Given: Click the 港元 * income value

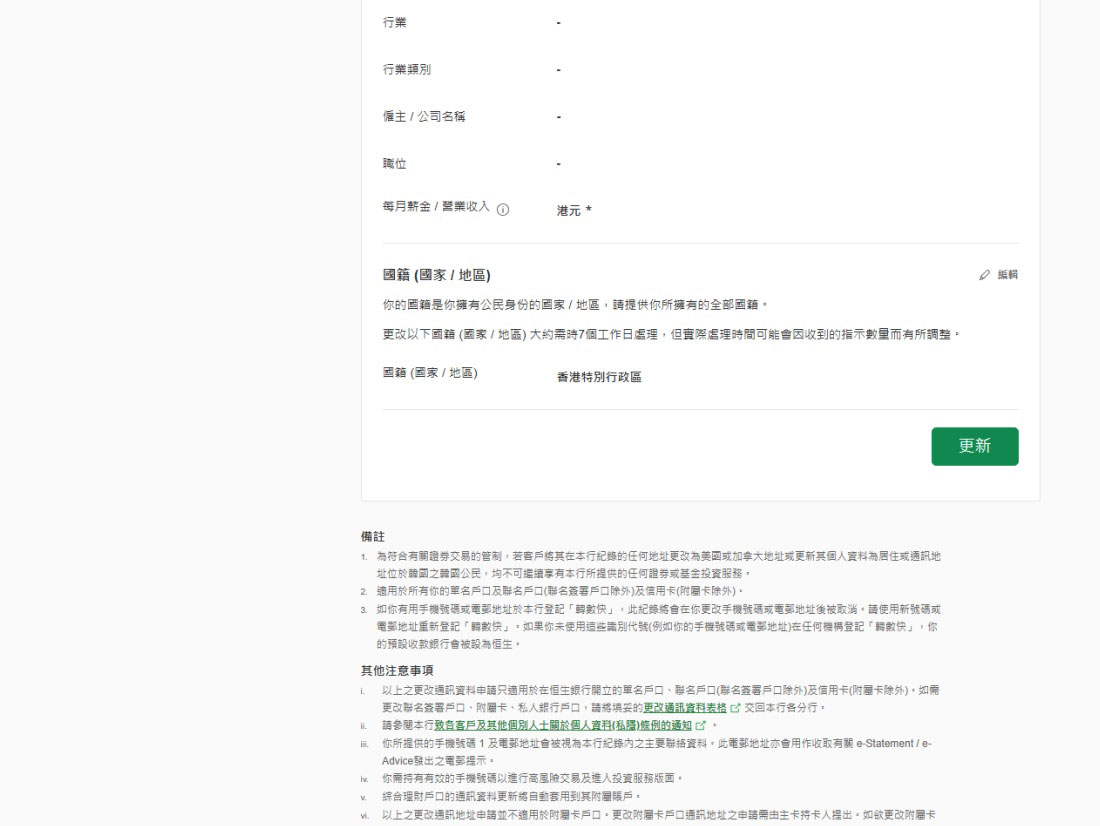Looking at the screenshot, I should coord(574,211).
